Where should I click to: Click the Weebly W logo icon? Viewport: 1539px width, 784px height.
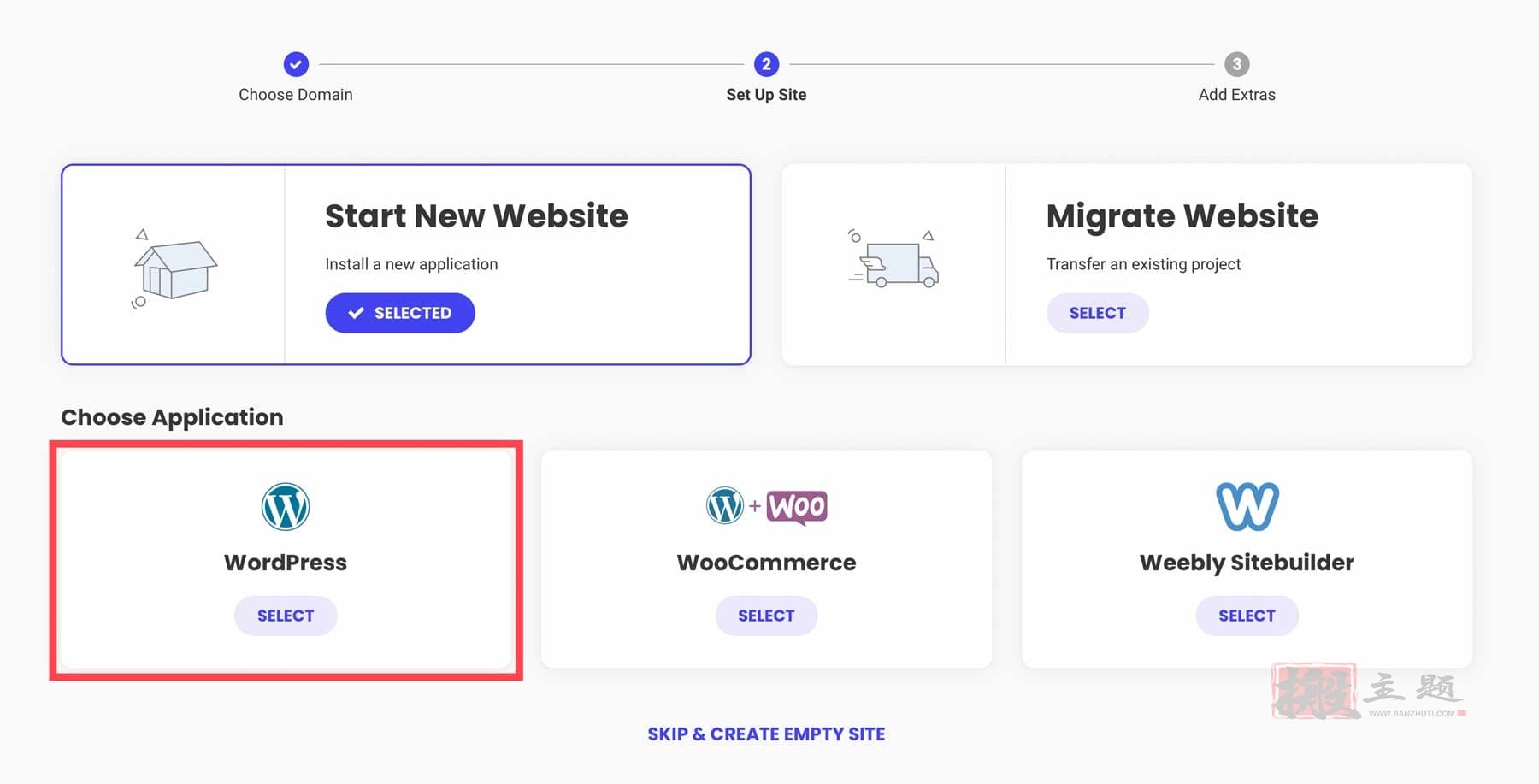1247,506
